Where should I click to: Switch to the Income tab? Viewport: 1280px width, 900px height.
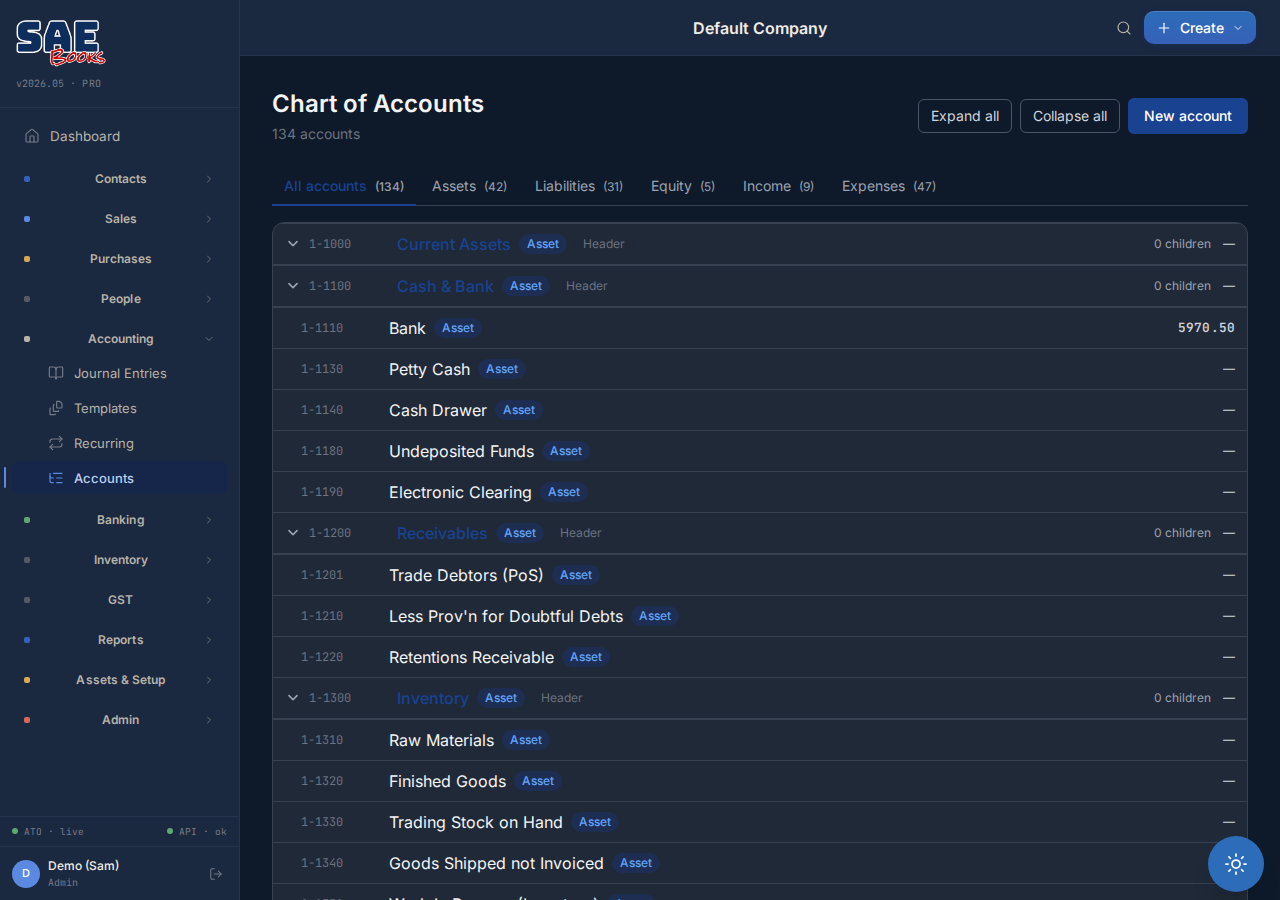tap(778, 186)
